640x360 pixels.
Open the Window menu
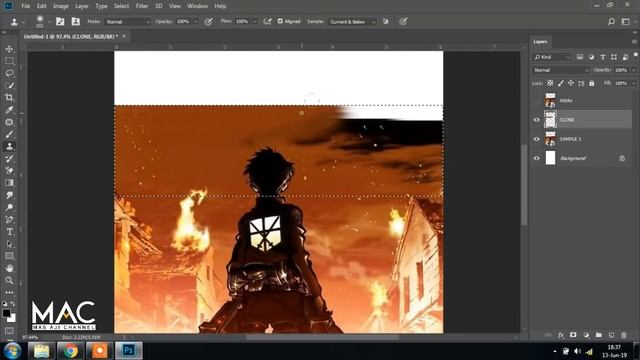pyautogui.click(x=197, y=6)
